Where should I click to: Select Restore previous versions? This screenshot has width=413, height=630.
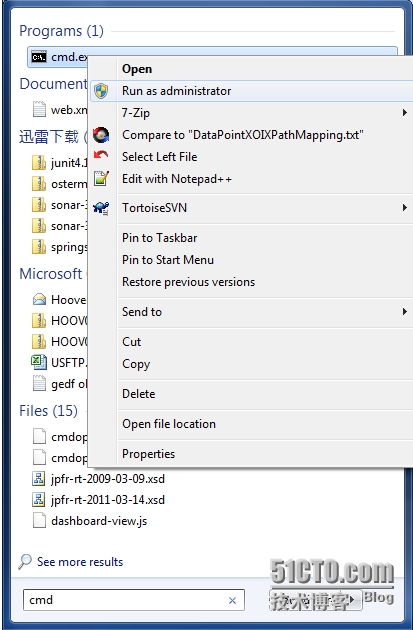(188, 282)
